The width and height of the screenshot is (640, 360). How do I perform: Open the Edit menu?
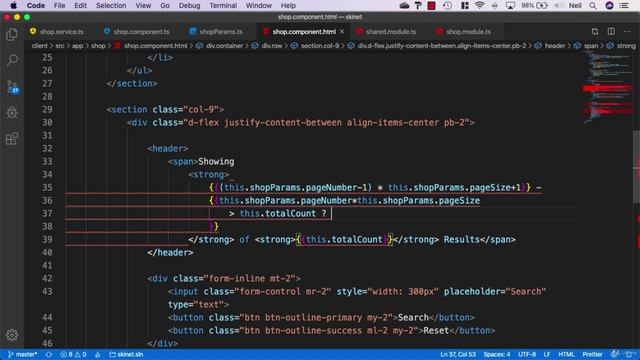tap(80, 5)
